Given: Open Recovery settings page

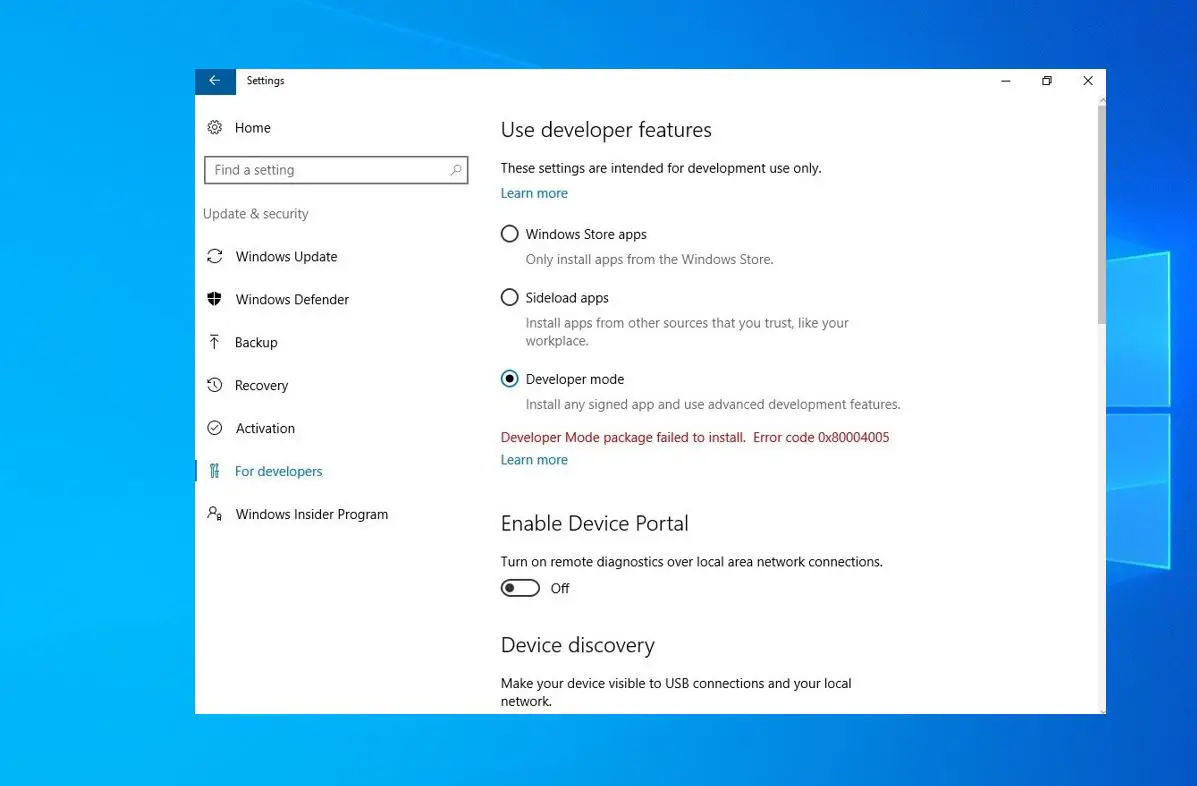Looking at the screenshot, I should coord(261,385).
